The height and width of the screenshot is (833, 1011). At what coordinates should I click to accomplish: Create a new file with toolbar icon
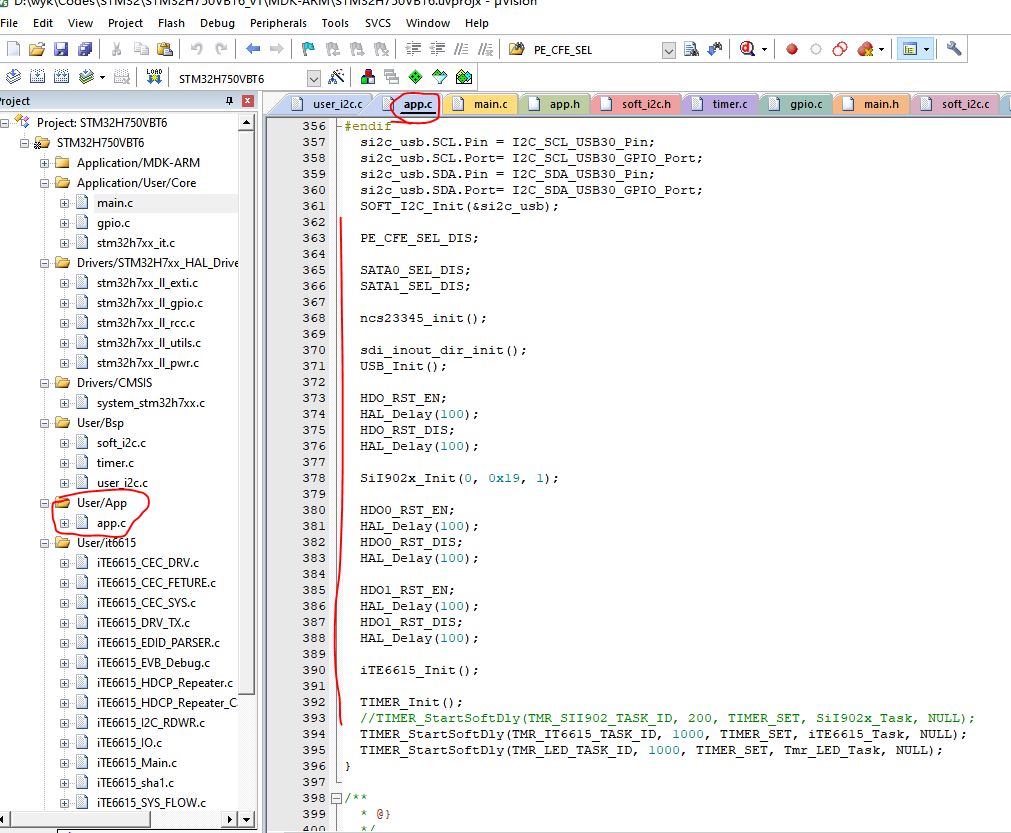pyautogui.click(x=14, y=49)
